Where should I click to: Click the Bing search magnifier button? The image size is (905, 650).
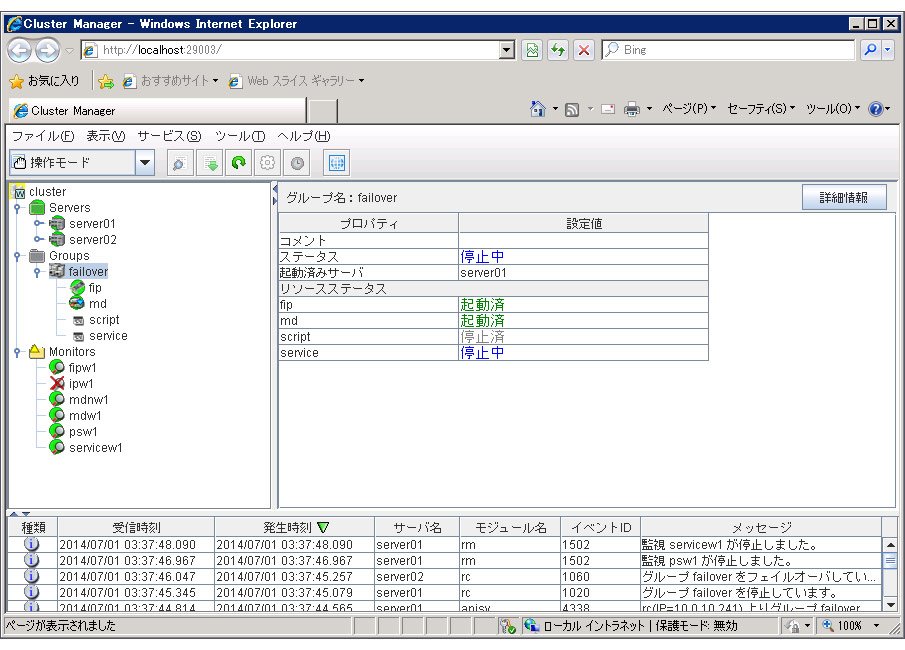point(870,50)
